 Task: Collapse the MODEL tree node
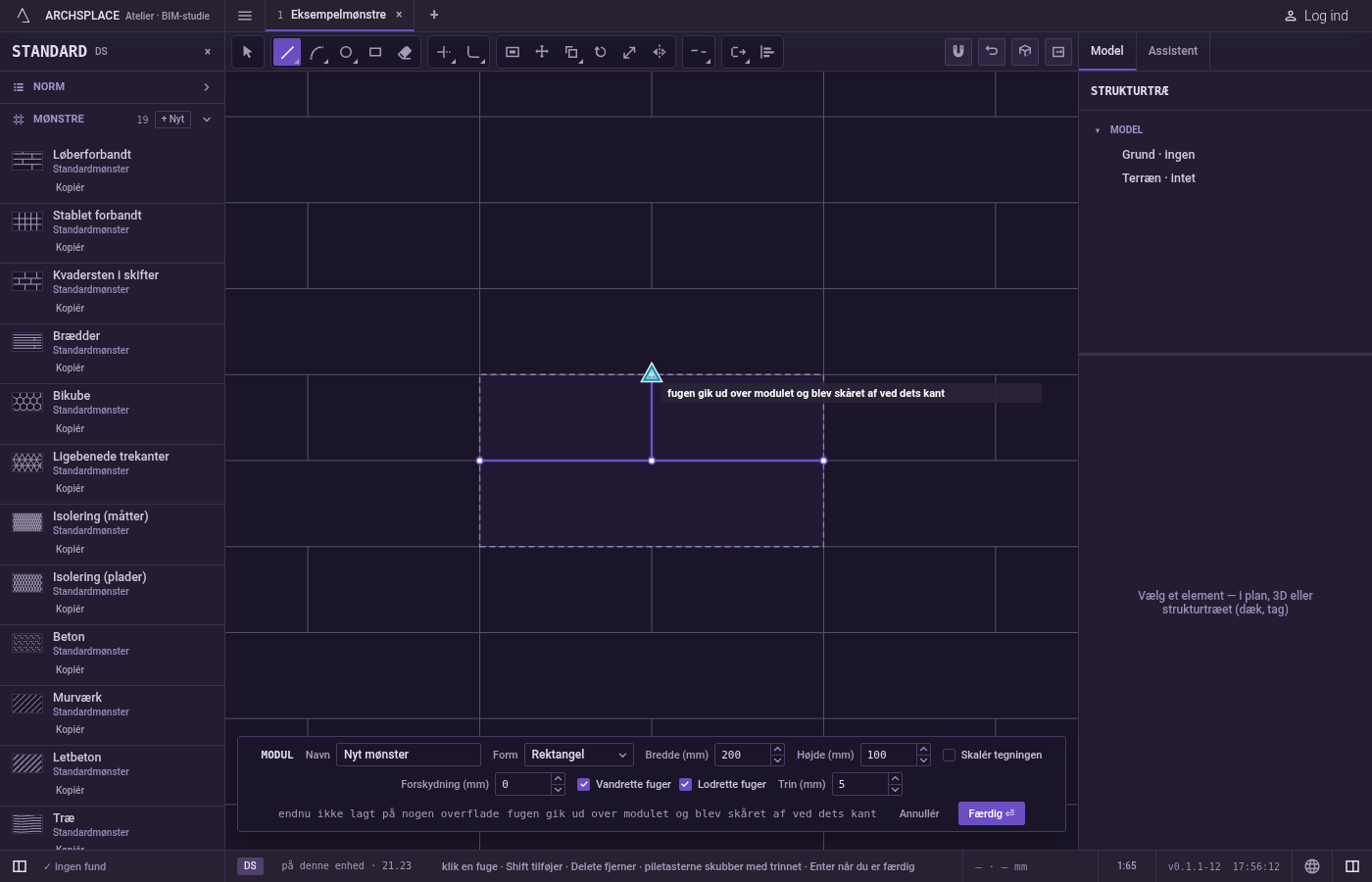1098,130
